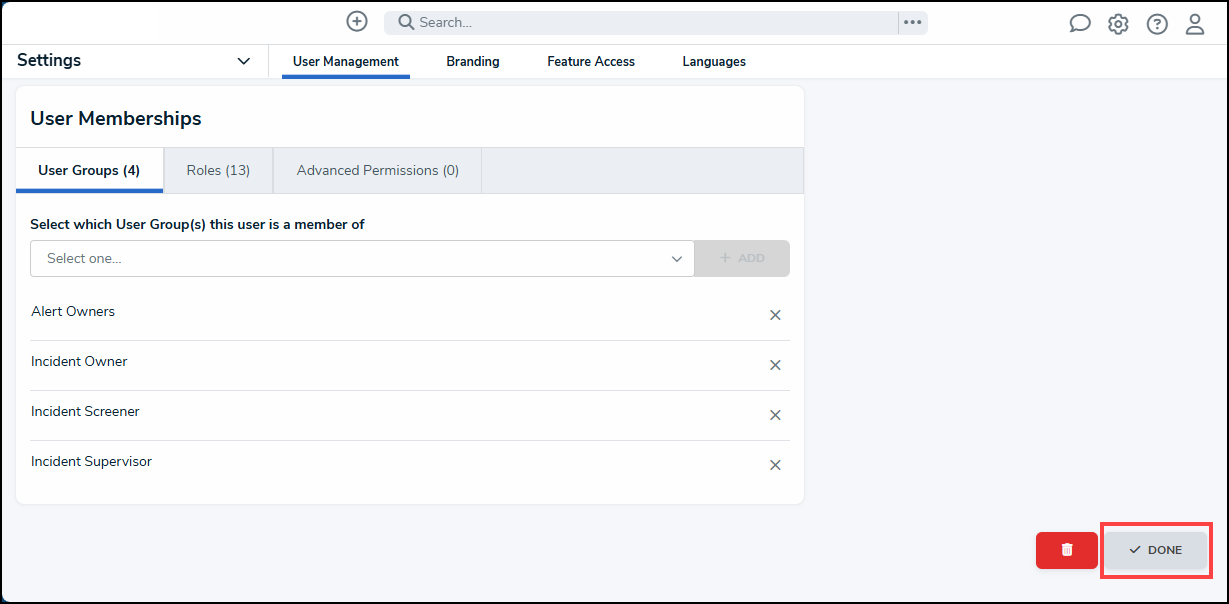This screenshot has width=1229, height=604.
Task: Click the Incident Screener row text
Action: (85, 411)
